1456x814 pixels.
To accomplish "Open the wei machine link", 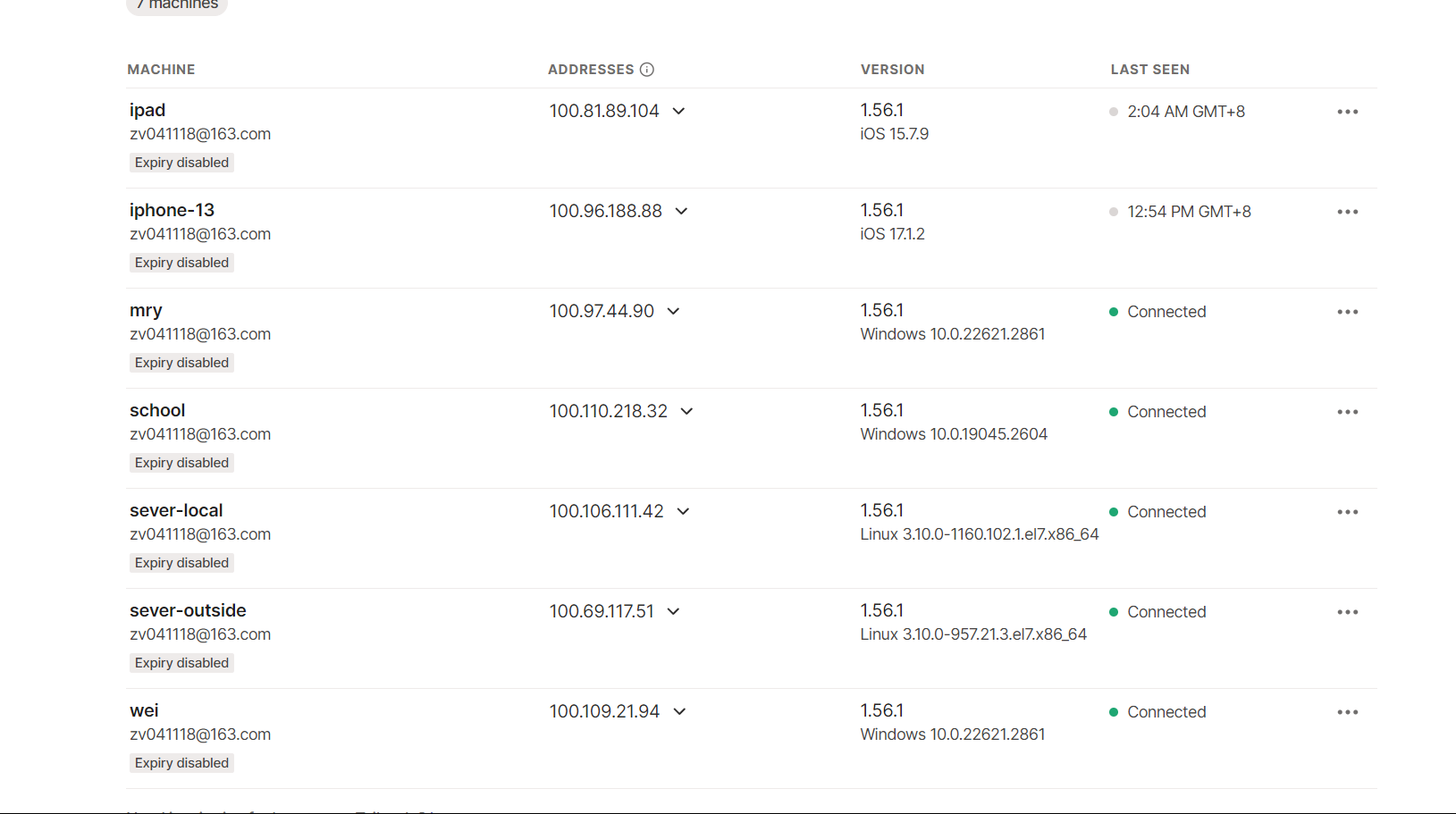I will pos(144,710).
